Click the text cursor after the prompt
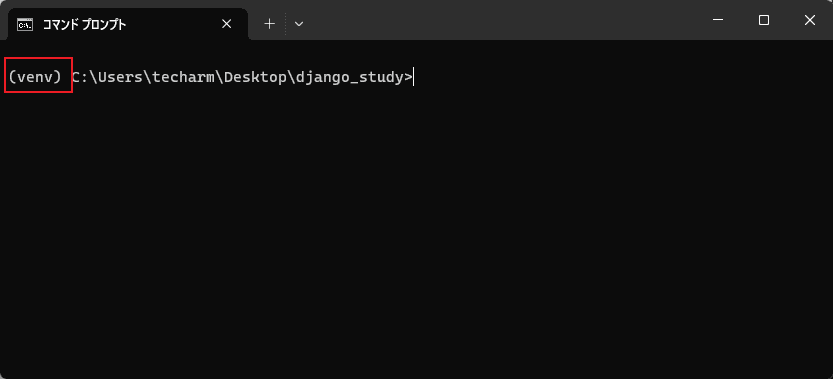 tap(413, 78)
